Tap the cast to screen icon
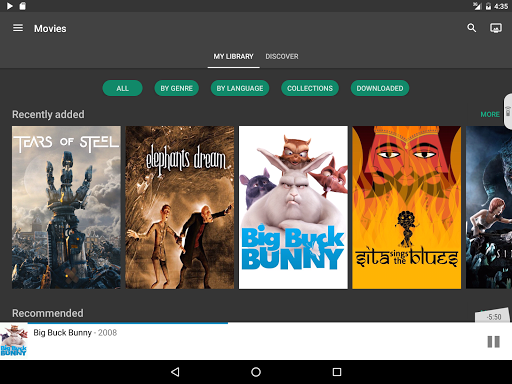This screenshot has width=512, height=384. coord(496,28)
